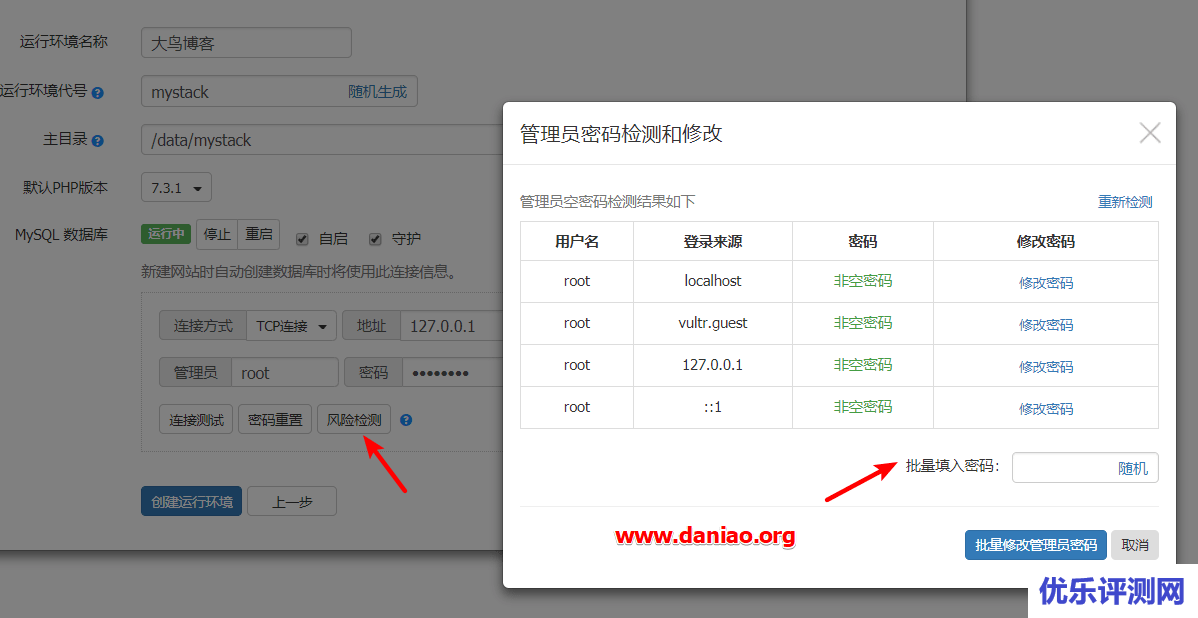Click 修改密码 for root ::1 row
The image size is (1198, 618).
point(1045,409)
